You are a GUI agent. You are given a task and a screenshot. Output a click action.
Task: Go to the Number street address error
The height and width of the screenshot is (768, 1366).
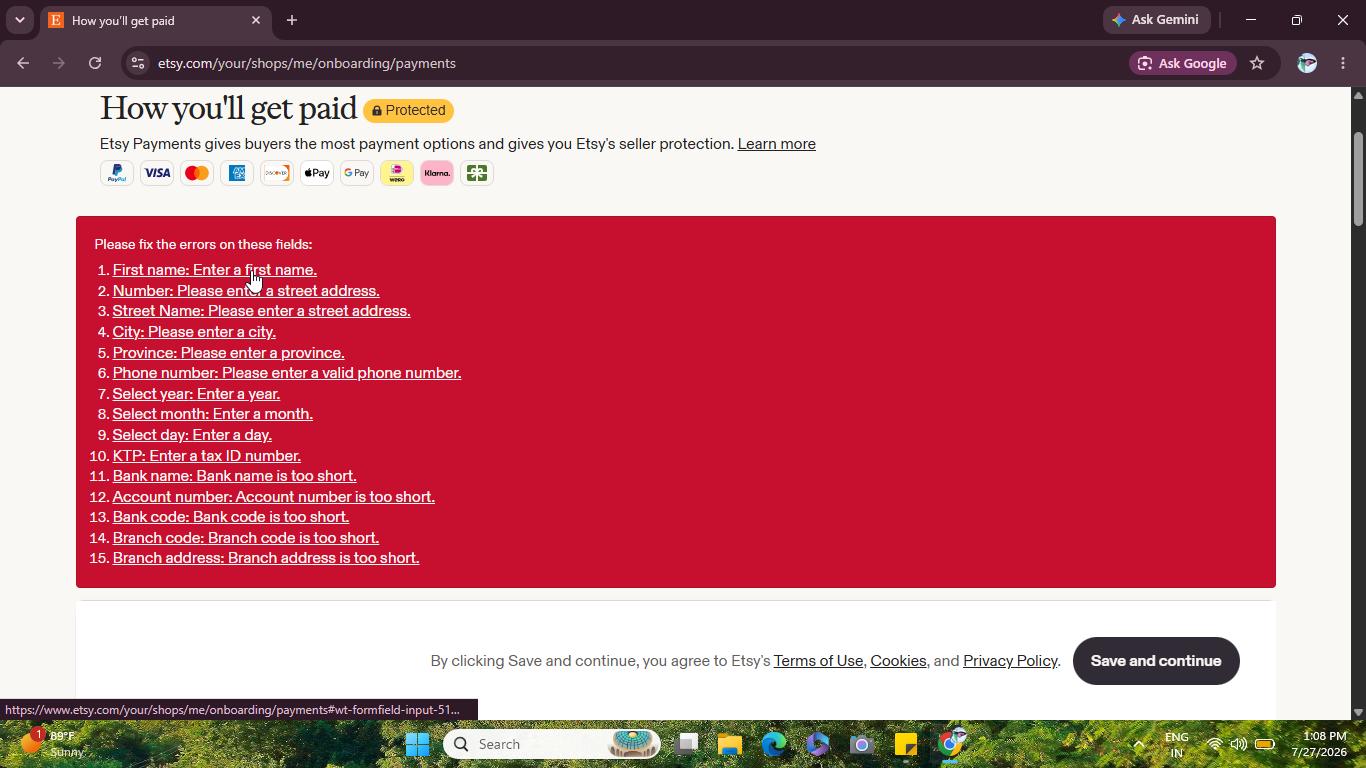246,291
